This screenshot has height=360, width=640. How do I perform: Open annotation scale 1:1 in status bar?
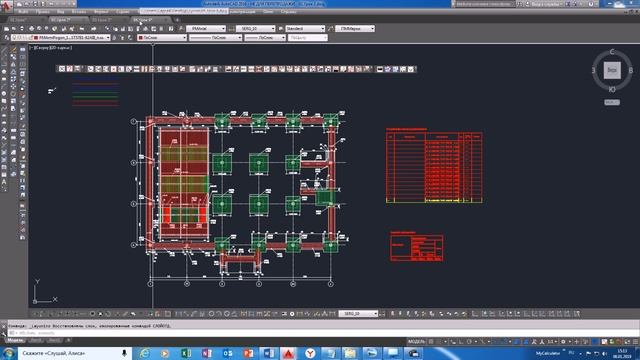(x=552, y=342)
